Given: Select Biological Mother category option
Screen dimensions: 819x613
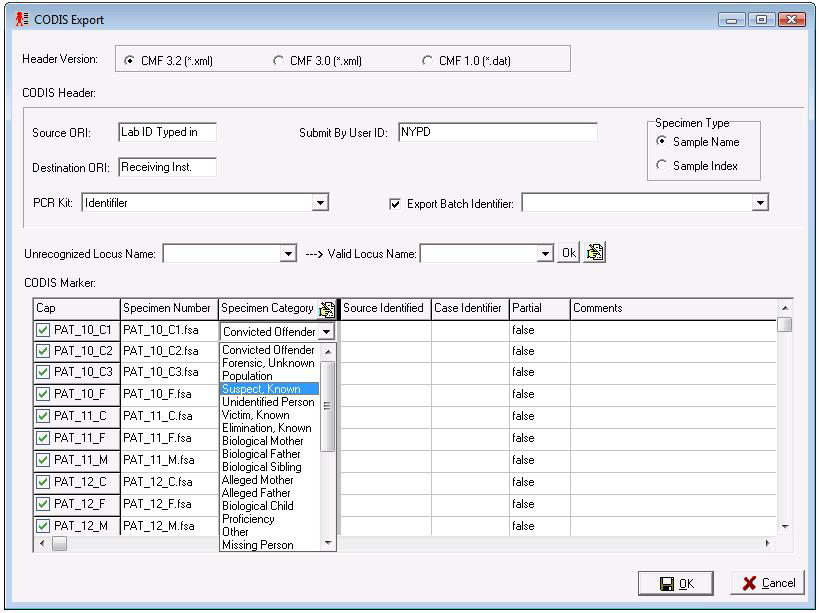Looking at the screenshot, I should tap(268, 441).
